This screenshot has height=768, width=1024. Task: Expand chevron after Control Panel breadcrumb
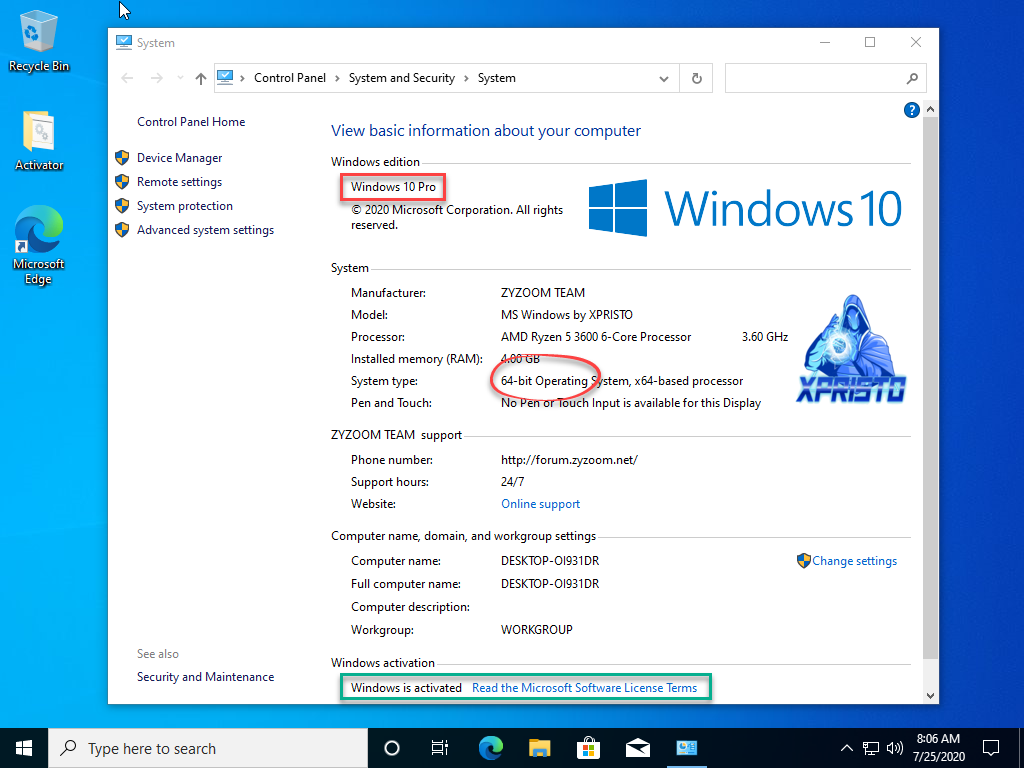click(338, 78)
